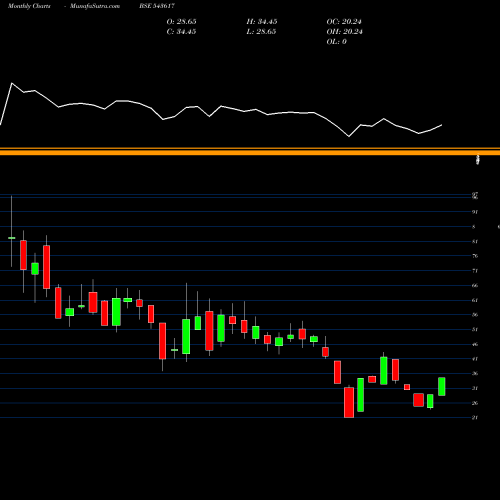The width and height of the screenshot is (500, 500).
Task: Select the "L: 28.65" low value
Action: [x=261, y=32]
